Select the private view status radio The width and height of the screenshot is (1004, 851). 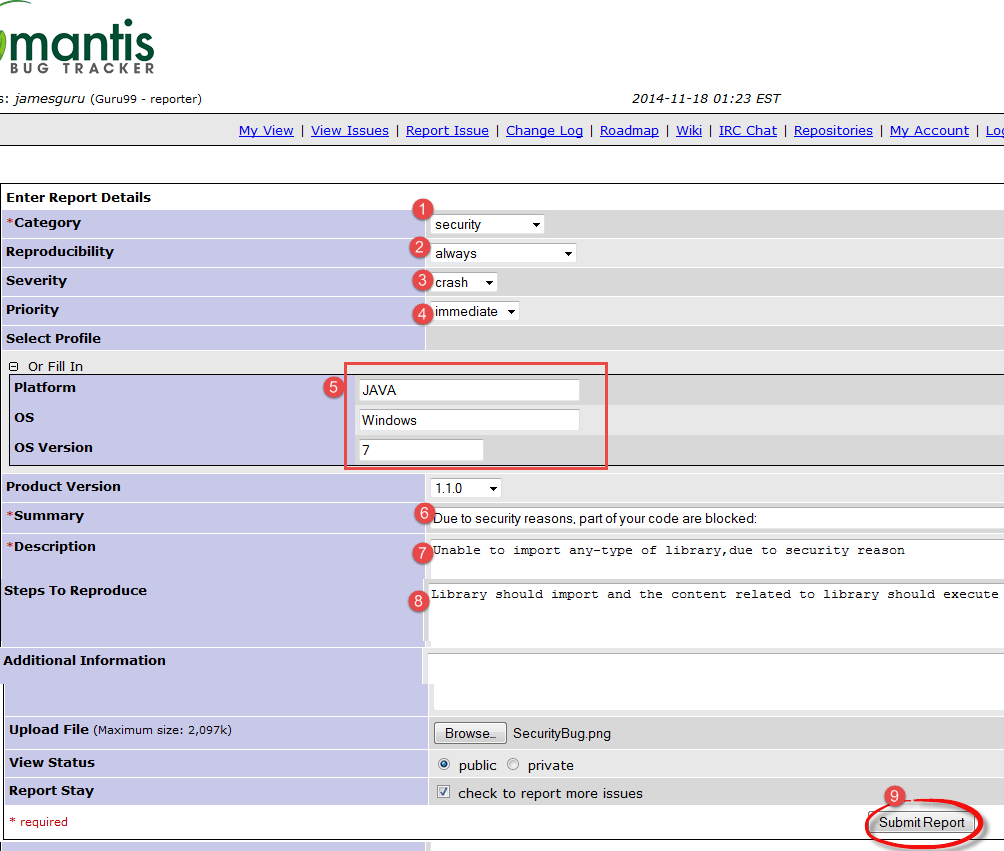513,765
